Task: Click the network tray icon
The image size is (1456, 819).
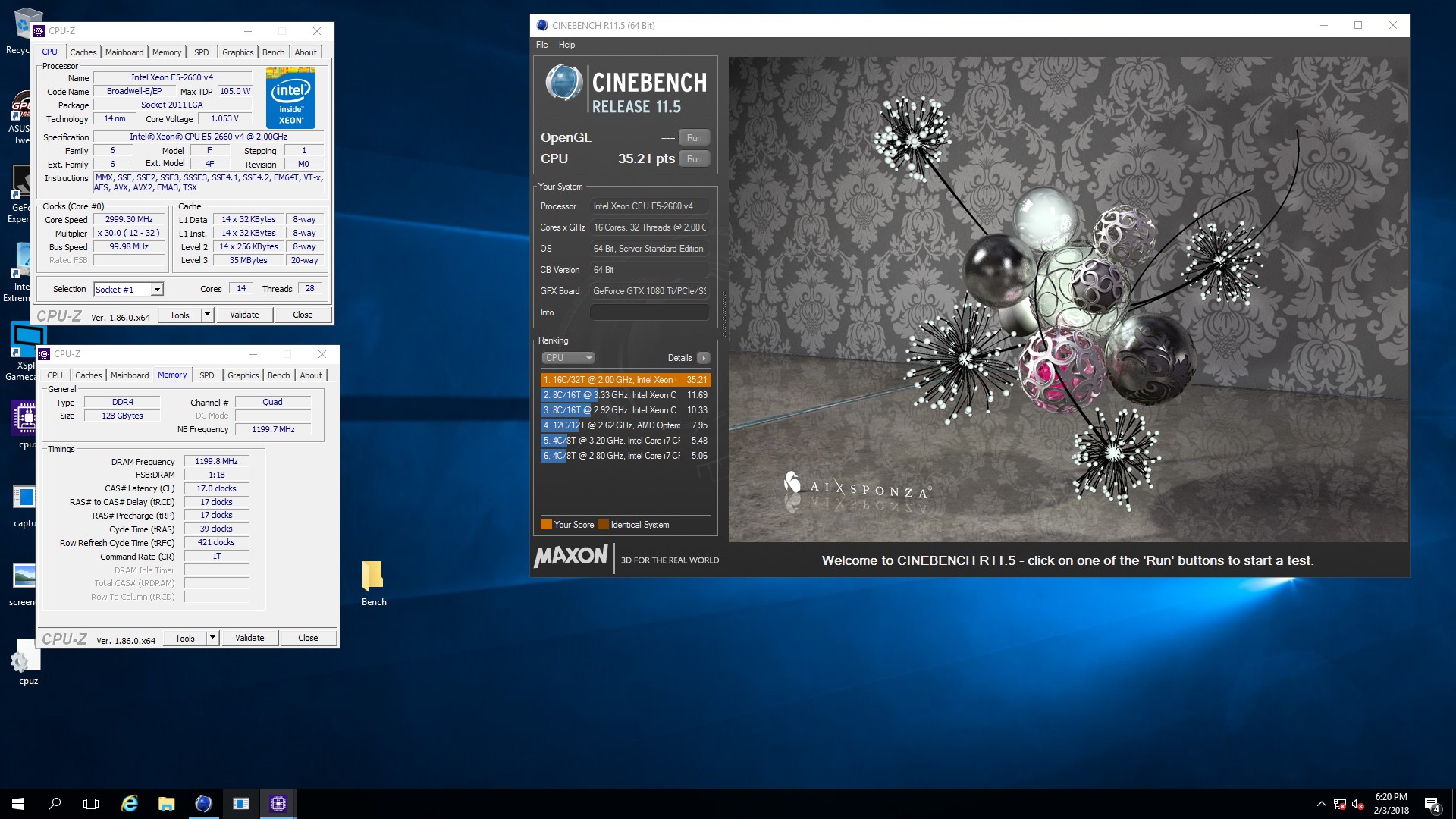Action: click(x=1340, y=804)
